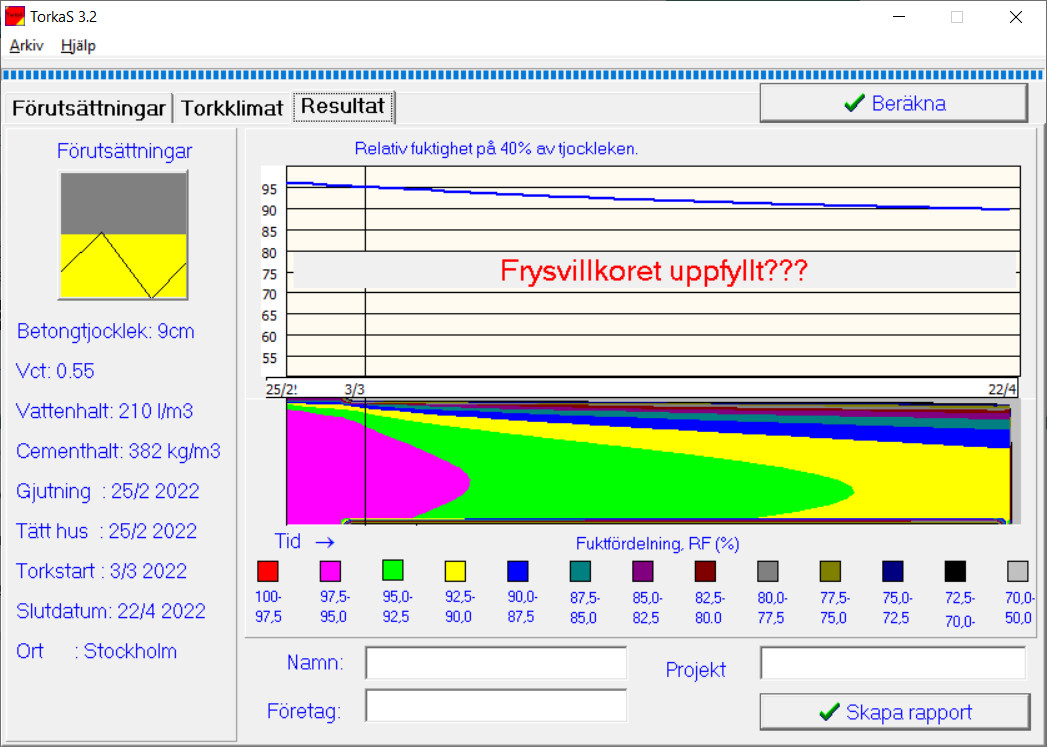1047x747 pixels.
Task: Click the teal 87,5-85,0 legend swatch
Action: tap(580, 571)
